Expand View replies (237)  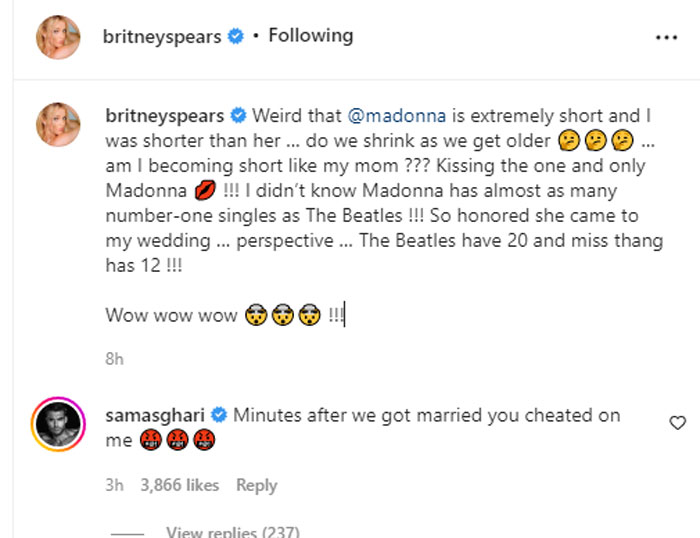tap(232, 532)
